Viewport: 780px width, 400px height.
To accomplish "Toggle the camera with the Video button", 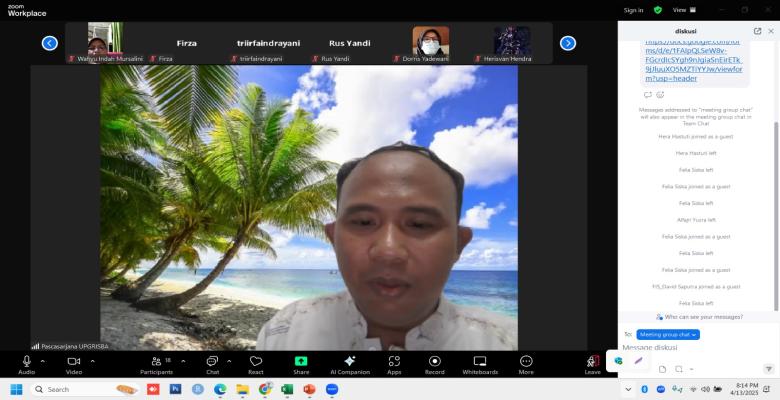I will click(73, 363).
